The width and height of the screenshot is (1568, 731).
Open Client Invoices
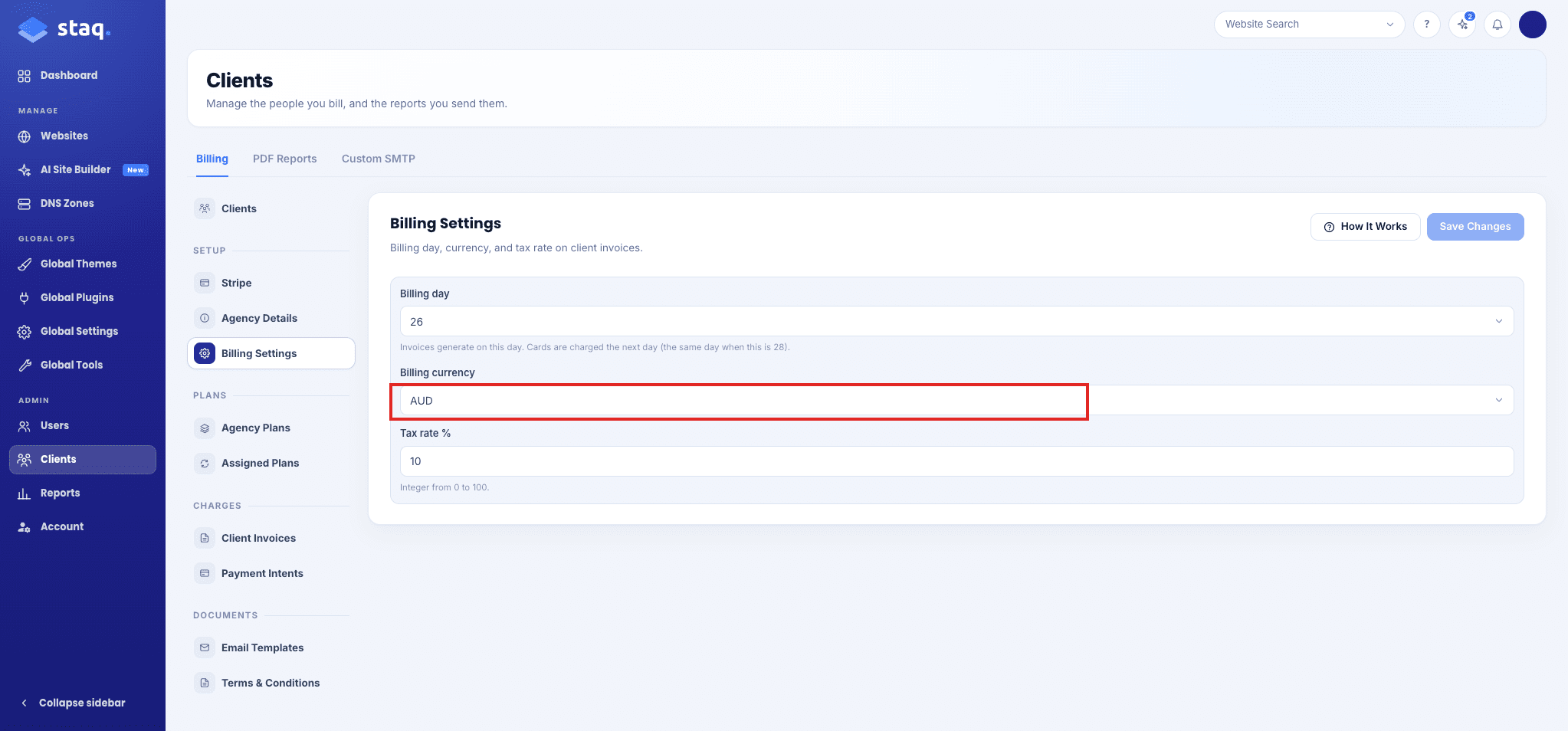[271, 538]
